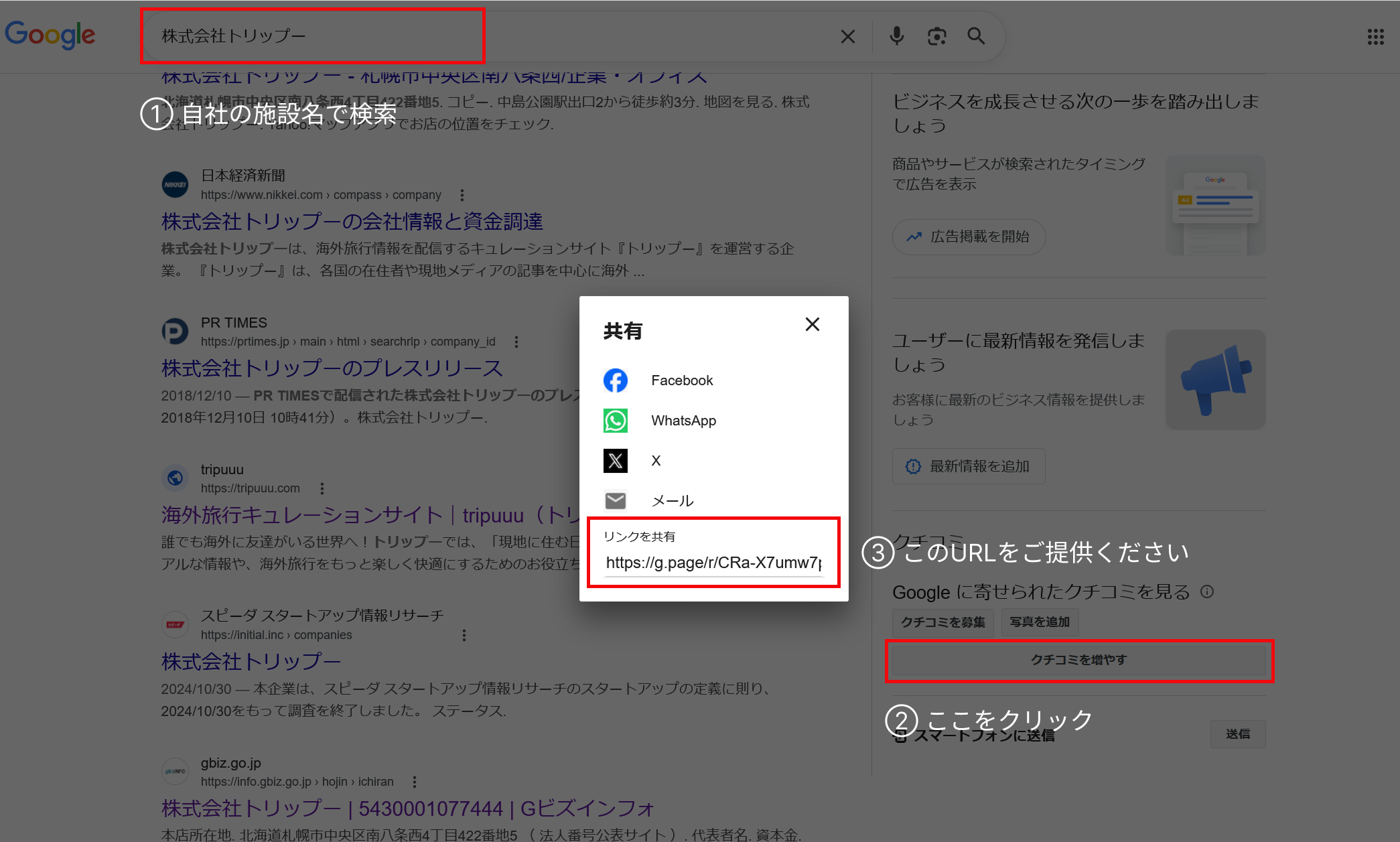Click the magnifying glass search icon
Screen dimensions: 1400x842
(x=976, y=36)
